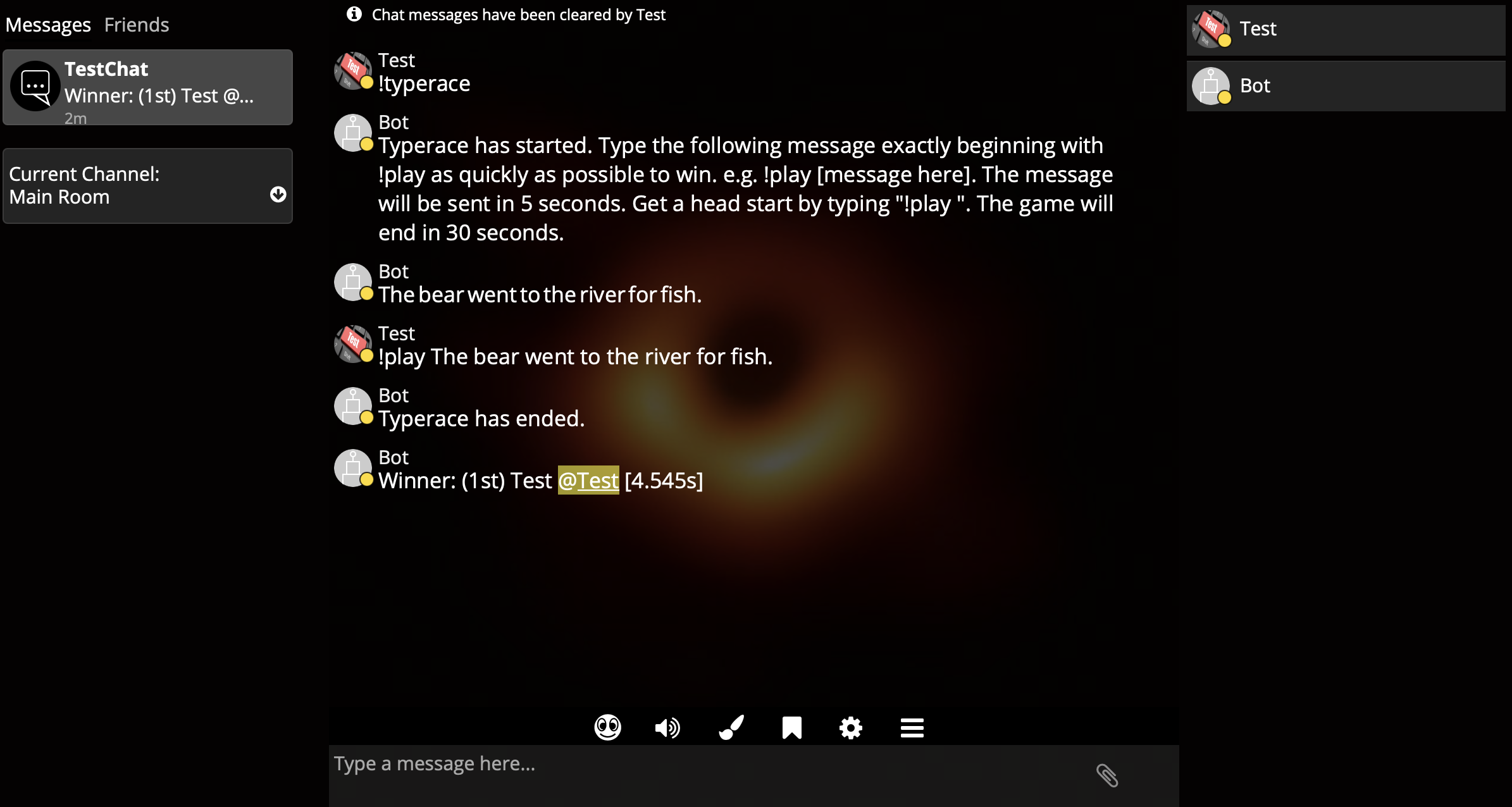Click the Friends tab
Screen dimensions: 1512x807
point(137,25)
